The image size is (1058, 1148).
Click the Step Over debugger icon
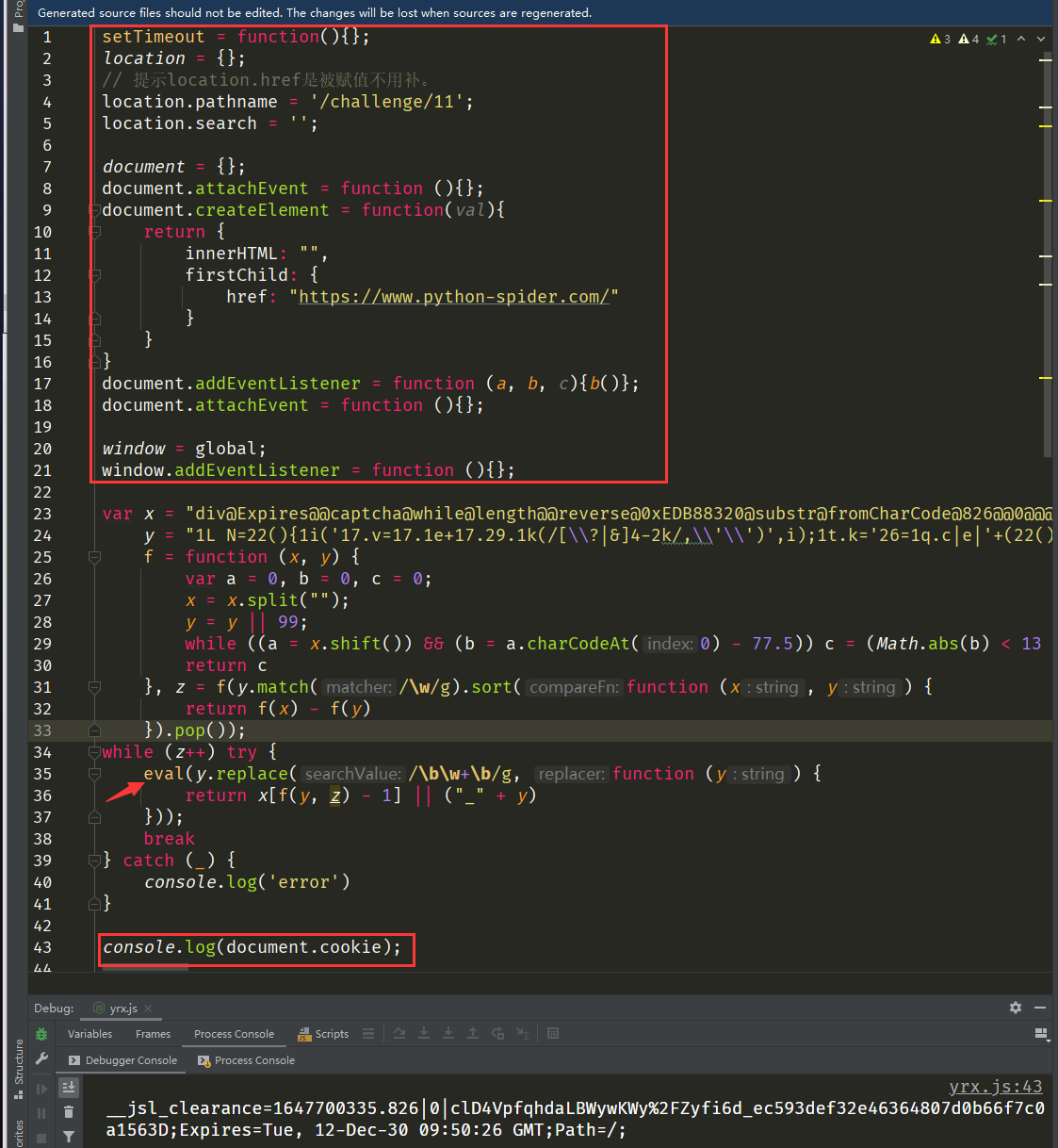(x=399, y=1034)
